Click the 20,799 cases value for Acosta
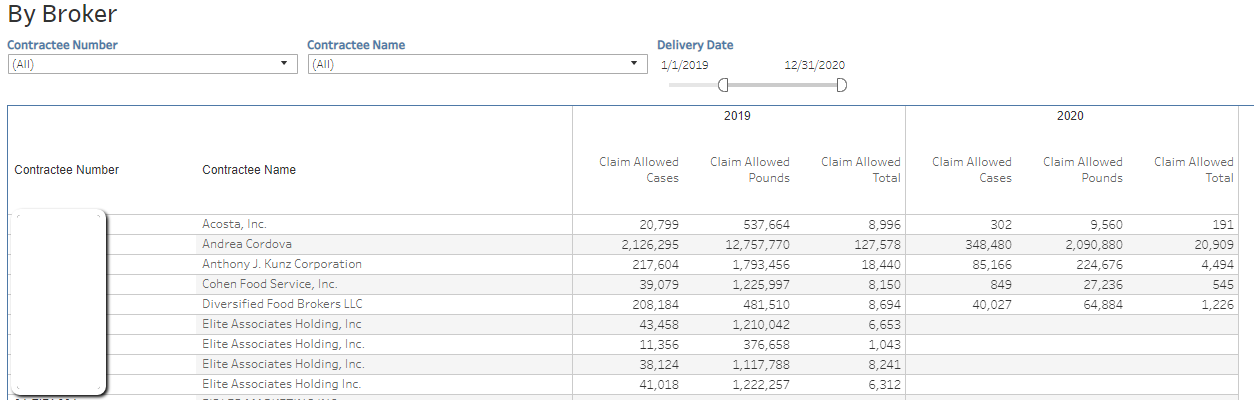The width and height of the screenshot is (1254, 400). click(659, 225)
